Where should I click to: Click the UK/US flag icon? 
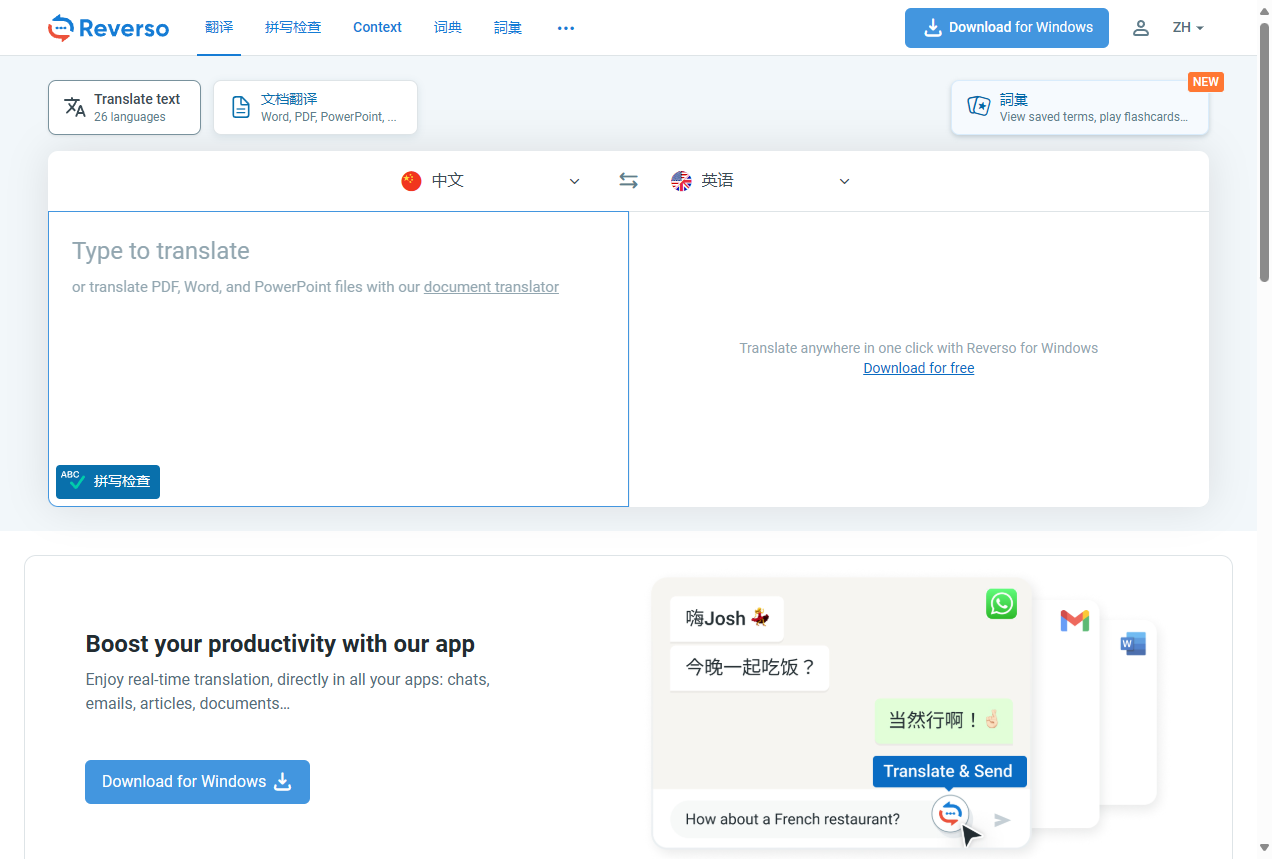click(x=681, y=181)
